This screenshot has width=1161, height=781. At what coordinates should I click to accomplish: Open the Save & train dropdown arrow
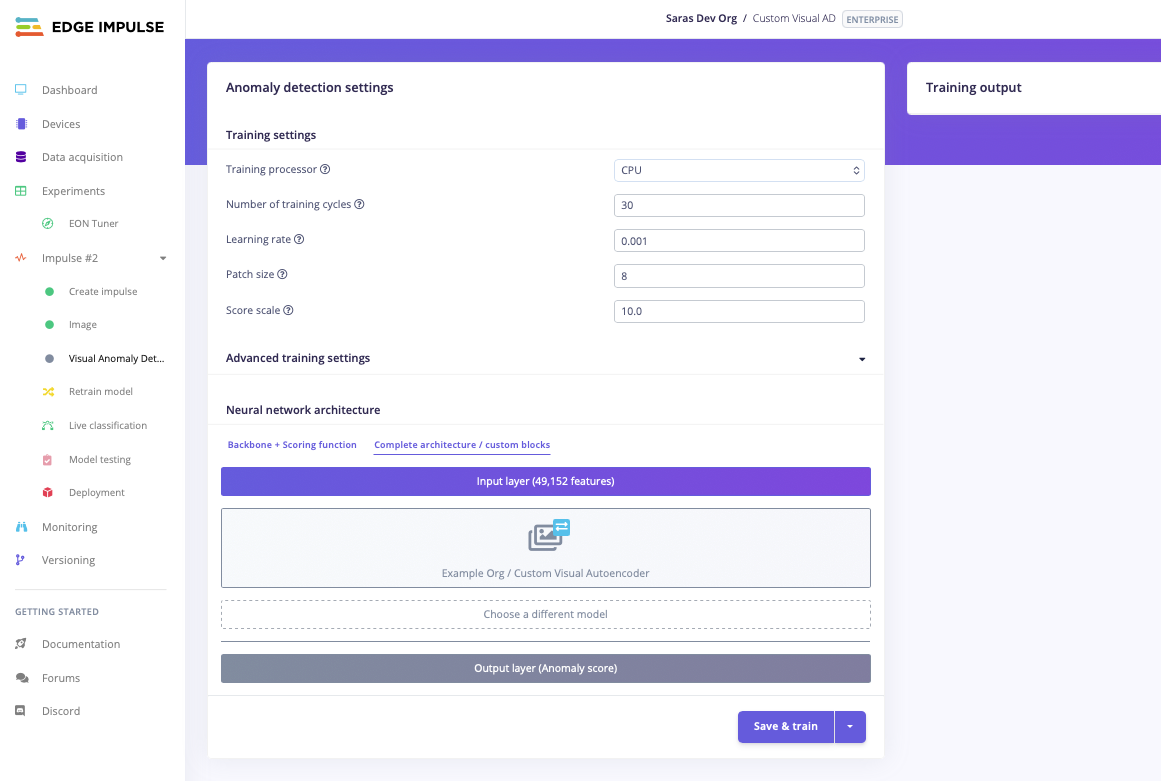850,727
